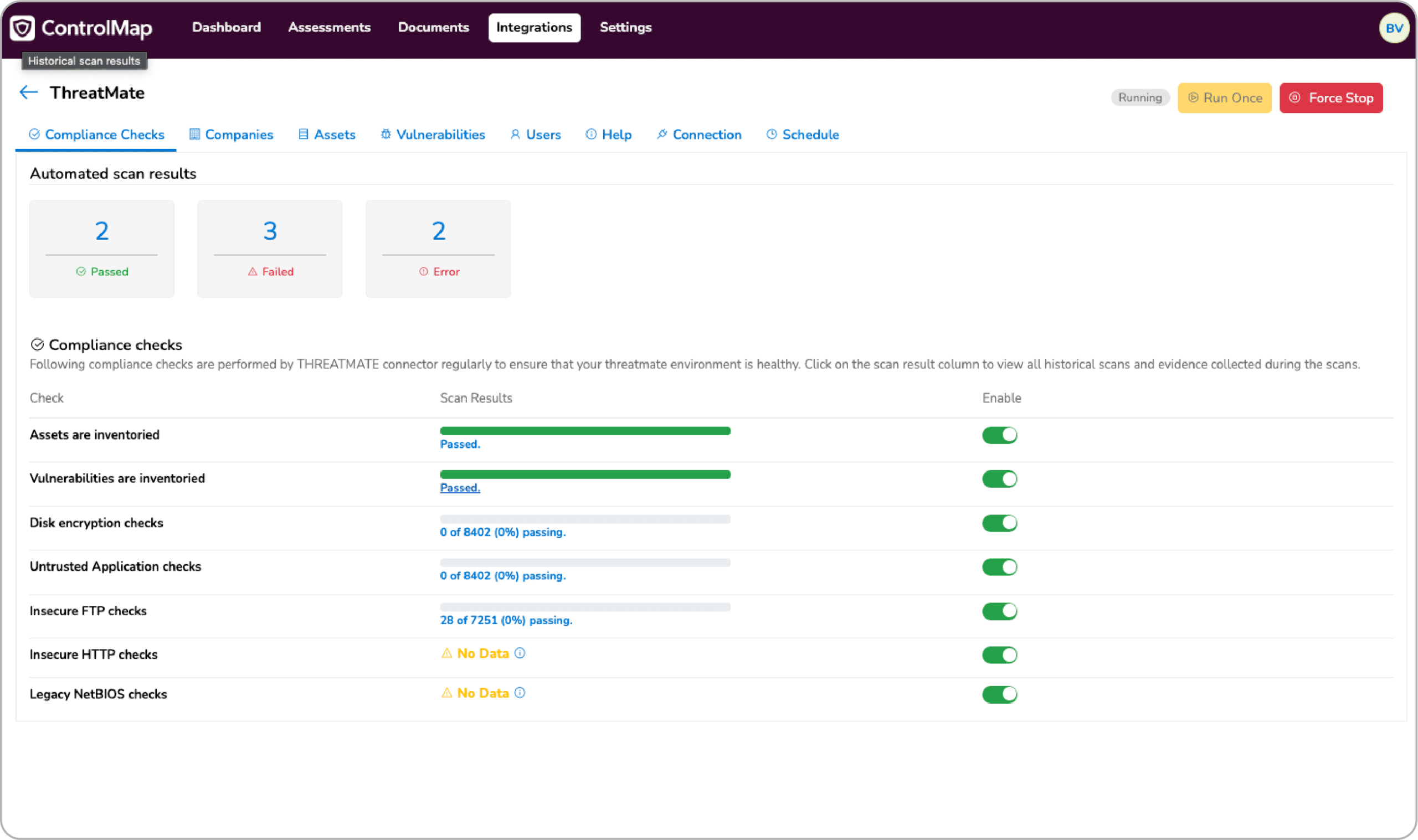Click the warning icon in Insecure HTTP checks row
1418x840 pixels.
[x=446, y=653]
